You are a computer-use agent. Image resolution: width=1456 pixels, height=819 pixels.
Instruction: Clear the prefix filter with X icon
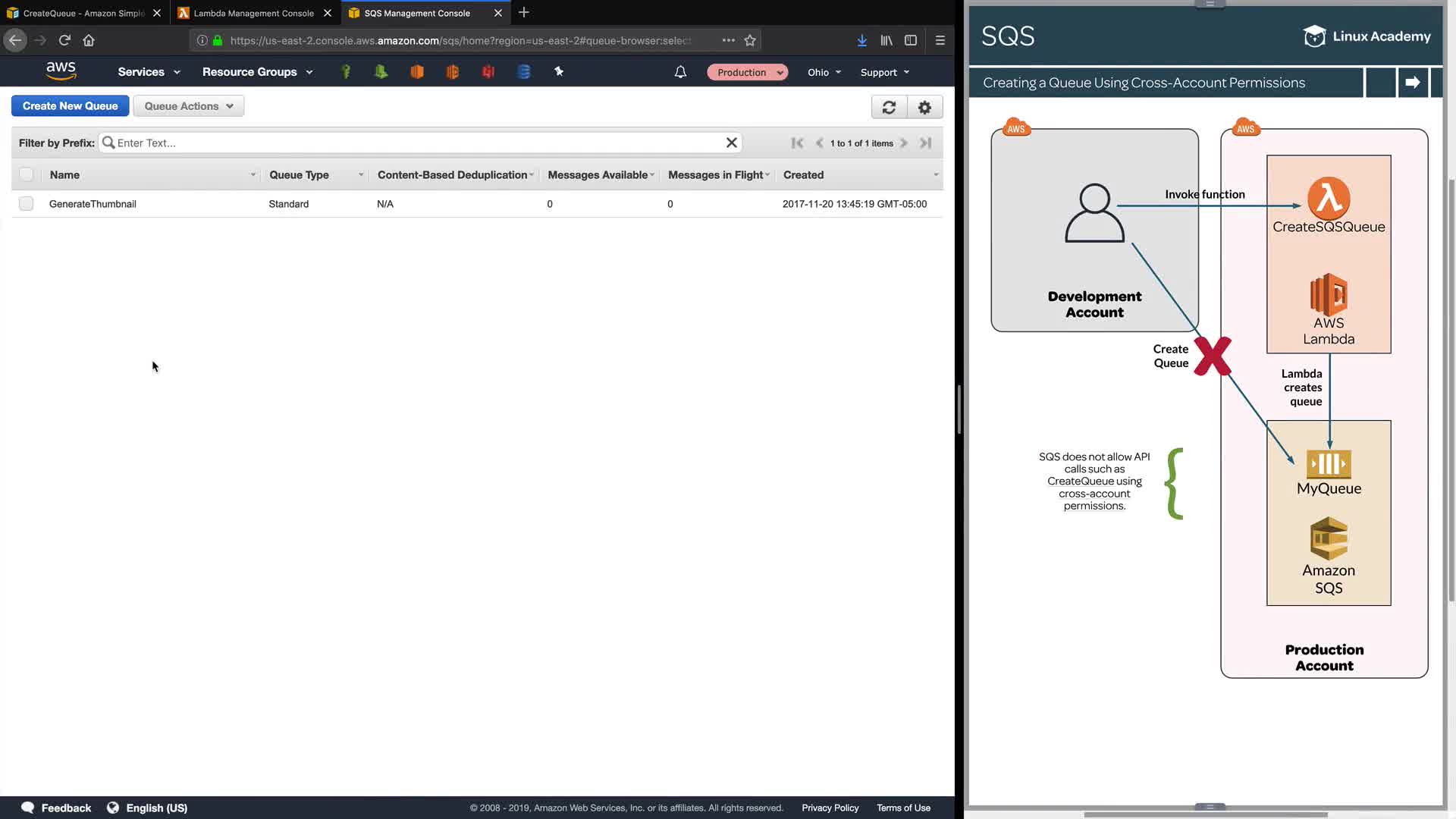[731, 143]
